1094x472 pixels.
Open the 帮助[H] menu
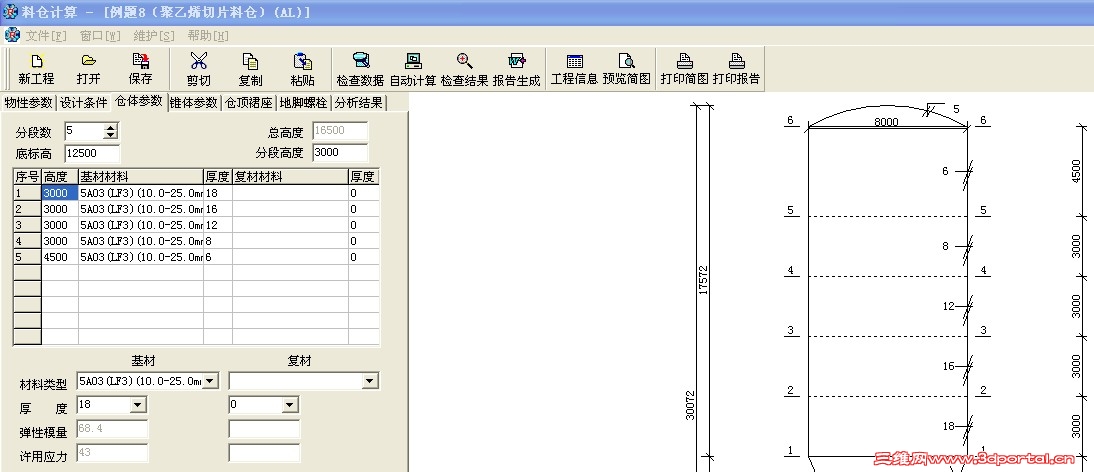point(208,36)
